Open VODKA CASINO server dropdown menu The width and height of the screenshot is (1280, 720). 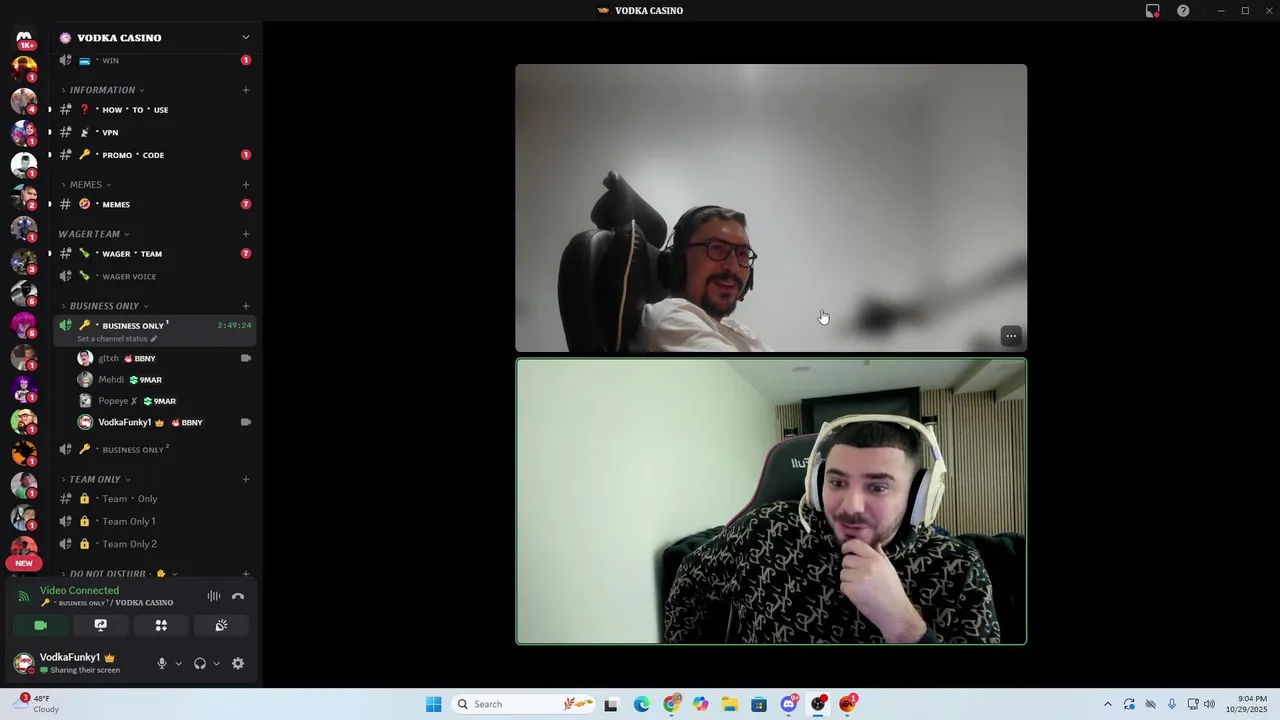[245, 37]
